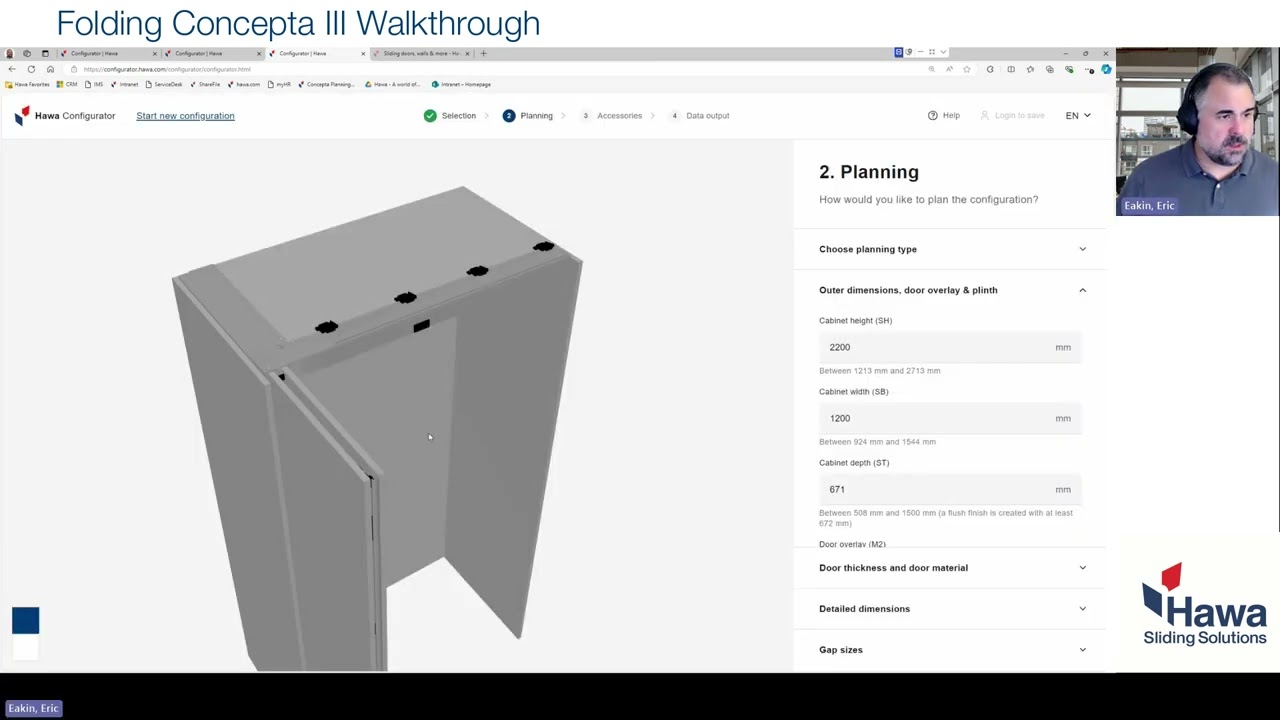Screen dimensions: 1280x720
Task: Open the Hawa - A world of bookmark
Action: point(393,84)
